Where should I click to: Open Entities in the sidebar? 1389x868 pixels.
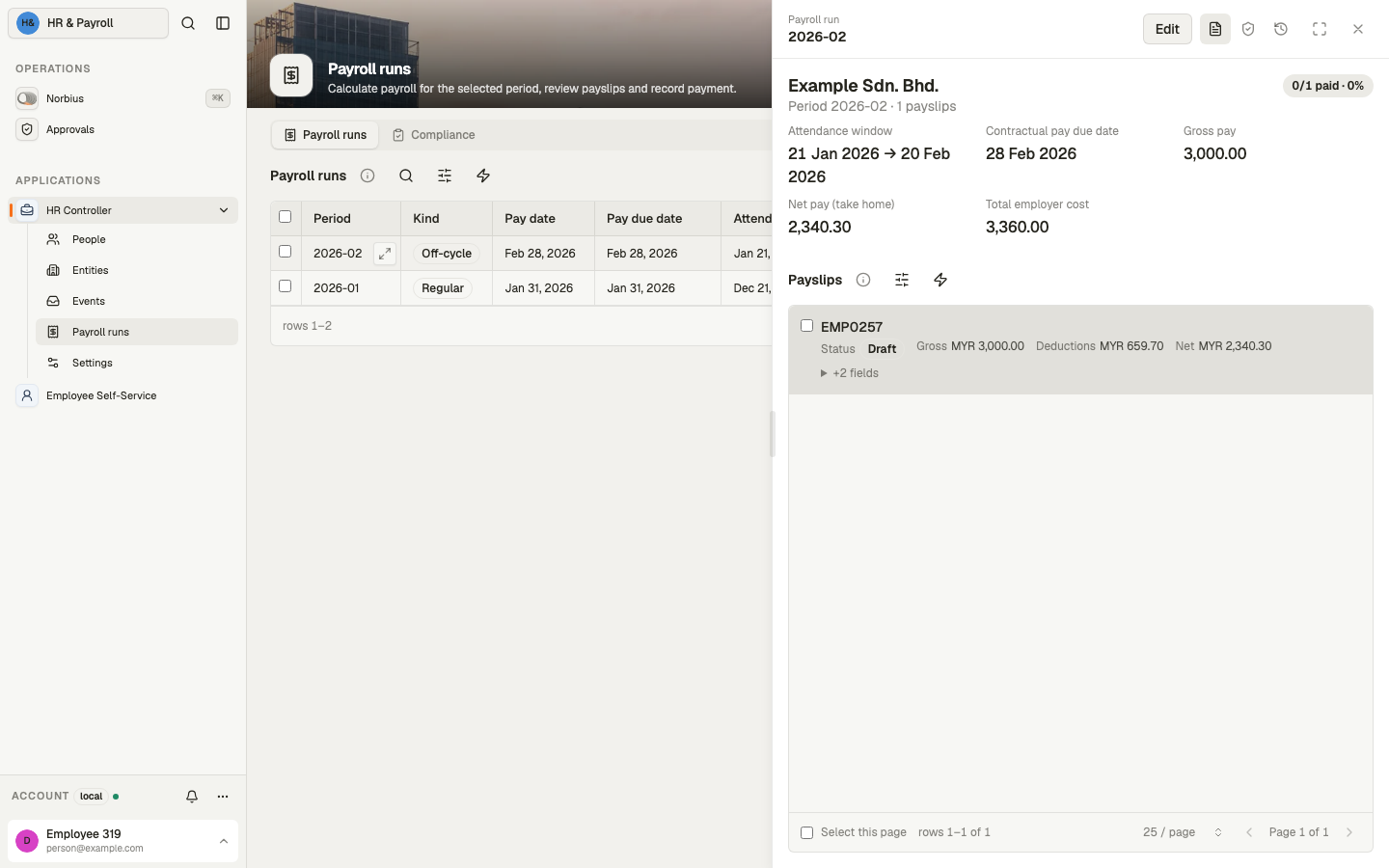pyautogui.click(x=137, y=270)
